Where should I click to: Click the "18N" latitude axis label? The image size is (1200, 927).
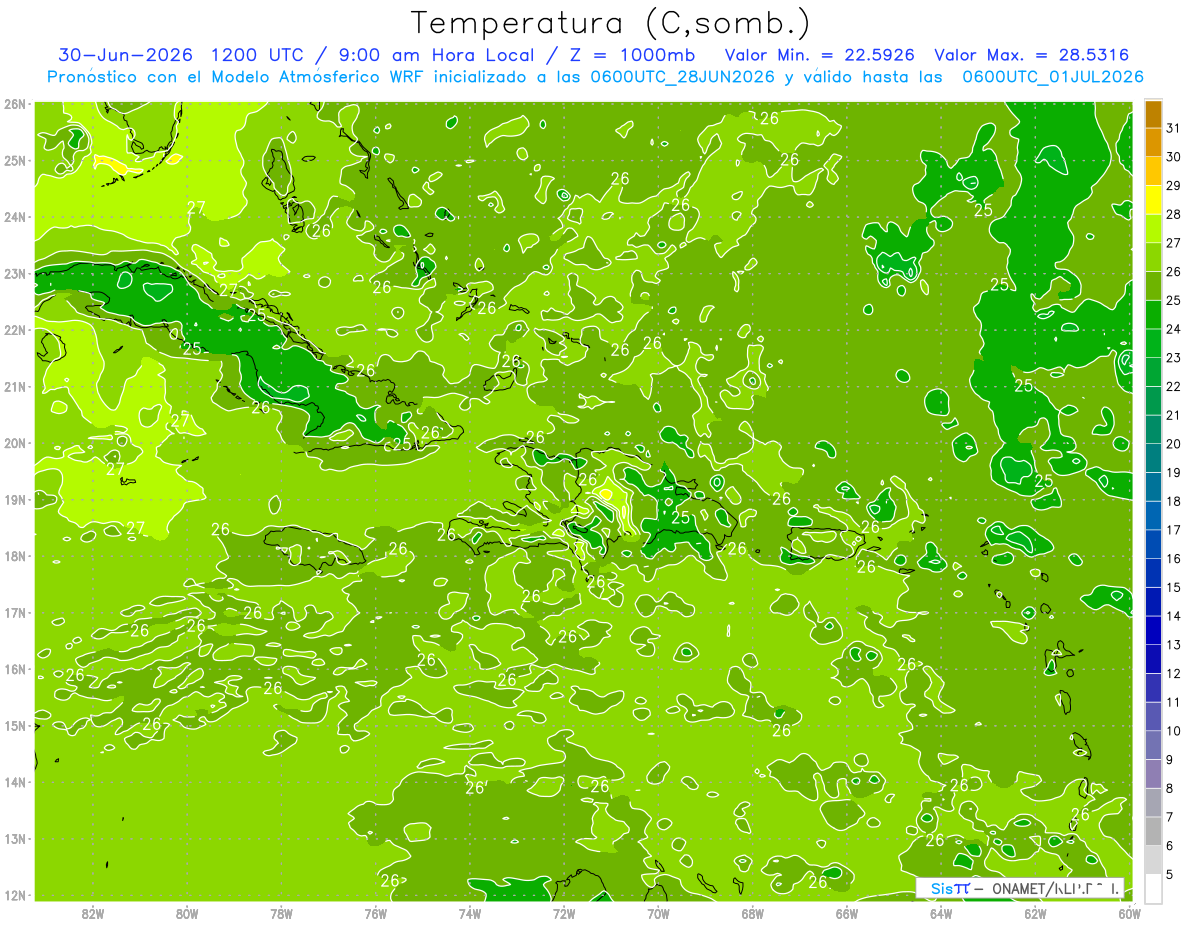point(15,556)
